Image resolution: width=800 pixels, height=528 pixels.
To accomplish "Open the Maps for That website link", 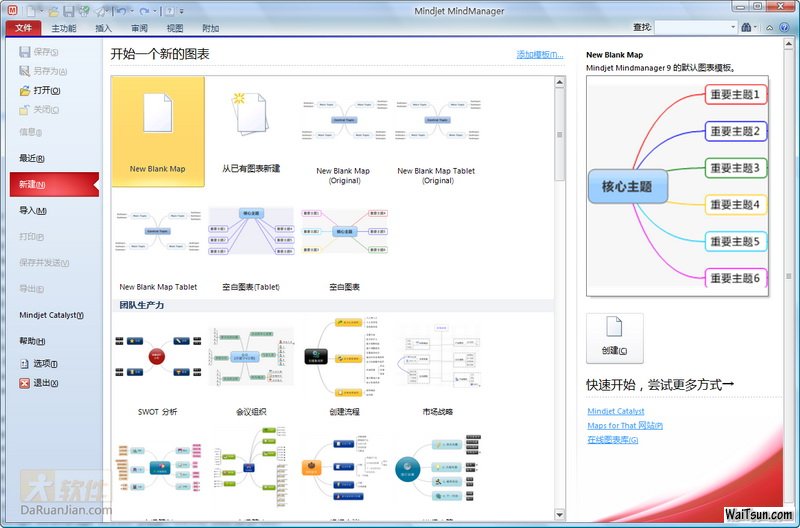I will pos(625,426).
